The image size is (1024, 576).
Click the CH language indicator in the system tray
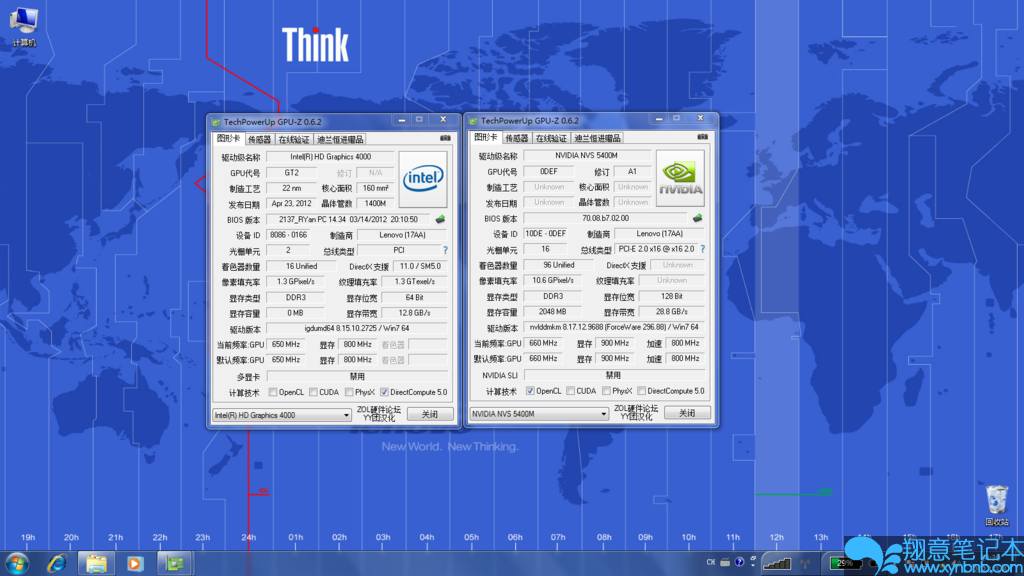[x=711, y=562]
